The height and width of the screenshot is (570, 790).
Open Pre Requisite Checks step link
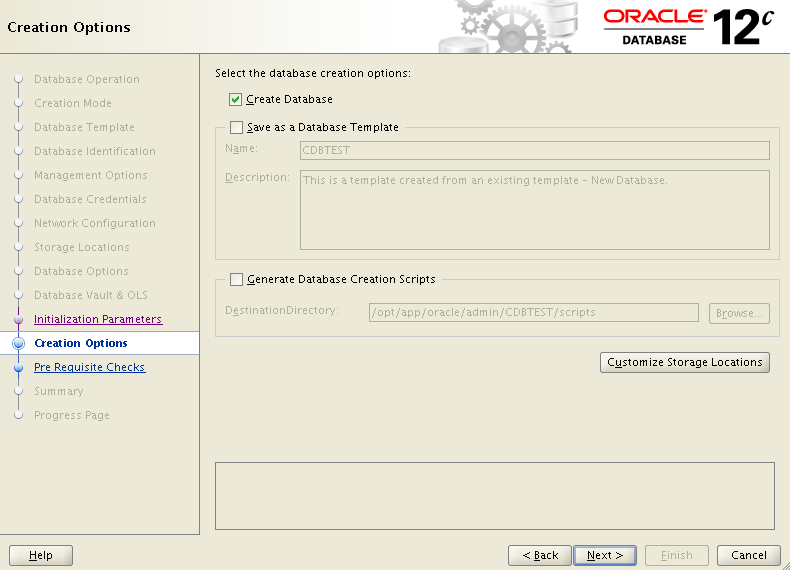pos(89,367)
